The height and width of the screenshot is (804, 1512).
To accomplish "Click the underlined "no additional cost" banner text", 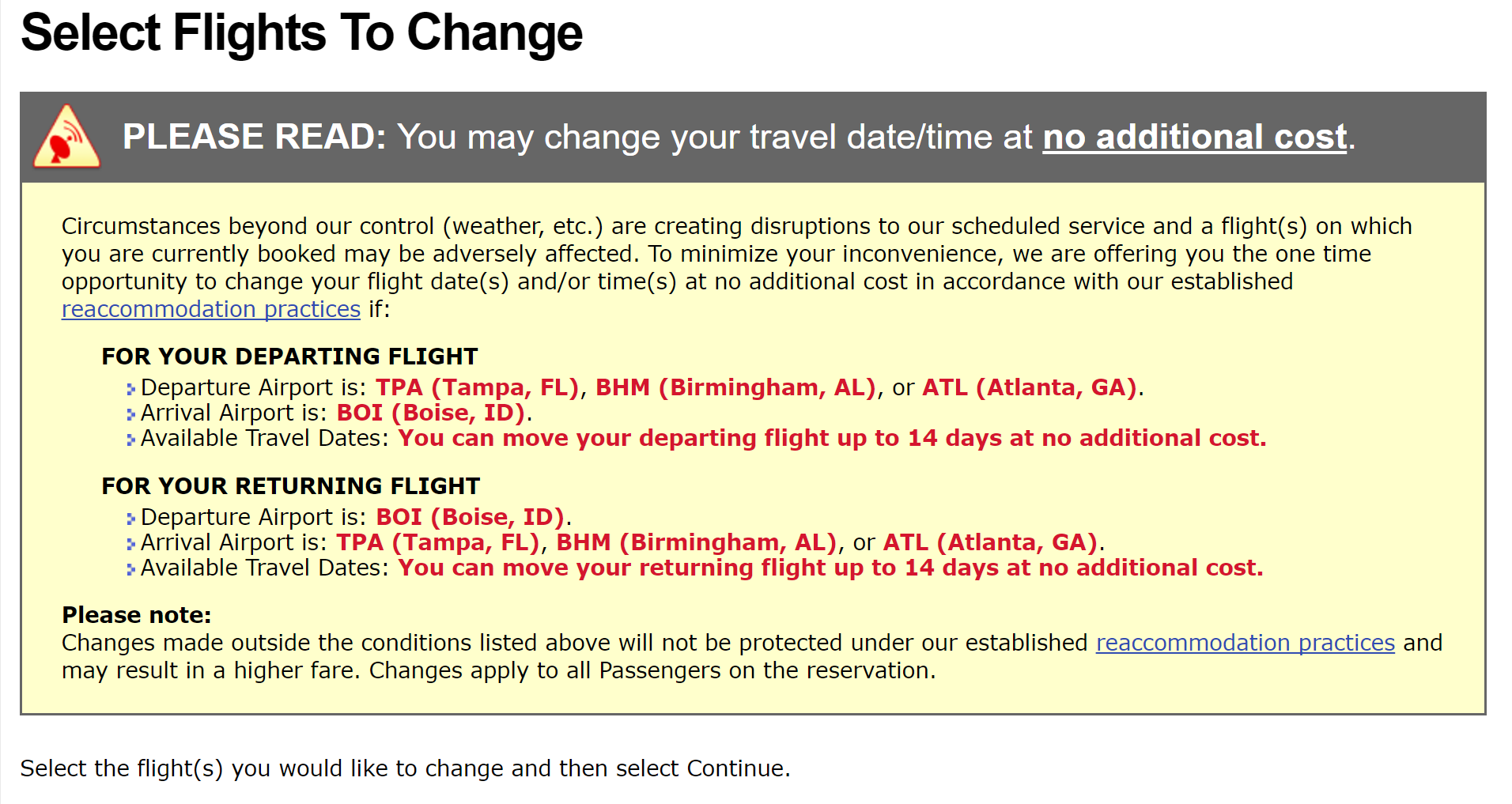I will click(x=1194, y=137).
